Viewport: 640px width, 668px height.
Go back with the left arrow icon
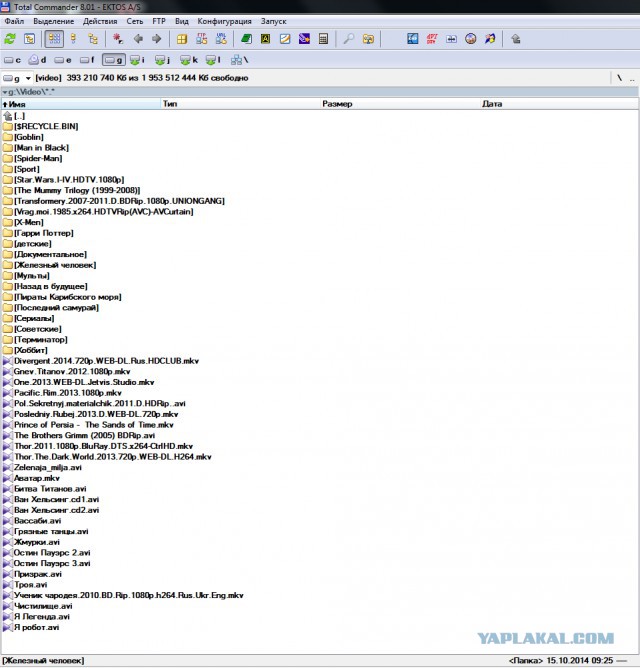(x=138, y=39)
